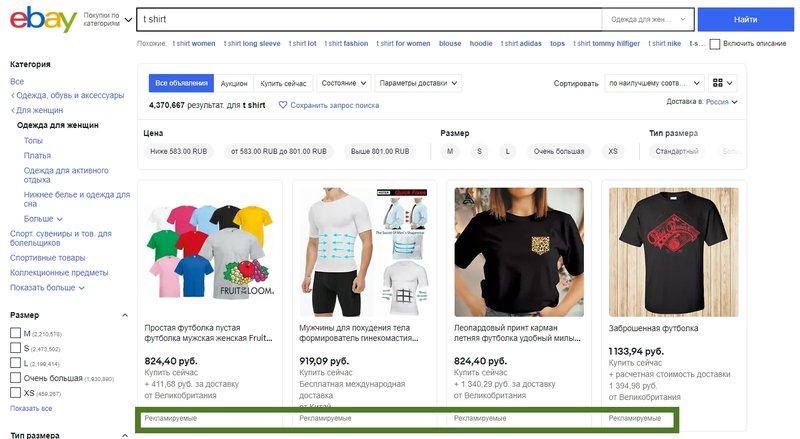This screenshot has width=800, height=439.
Task: Select Все category link
Action: (17, 81)
